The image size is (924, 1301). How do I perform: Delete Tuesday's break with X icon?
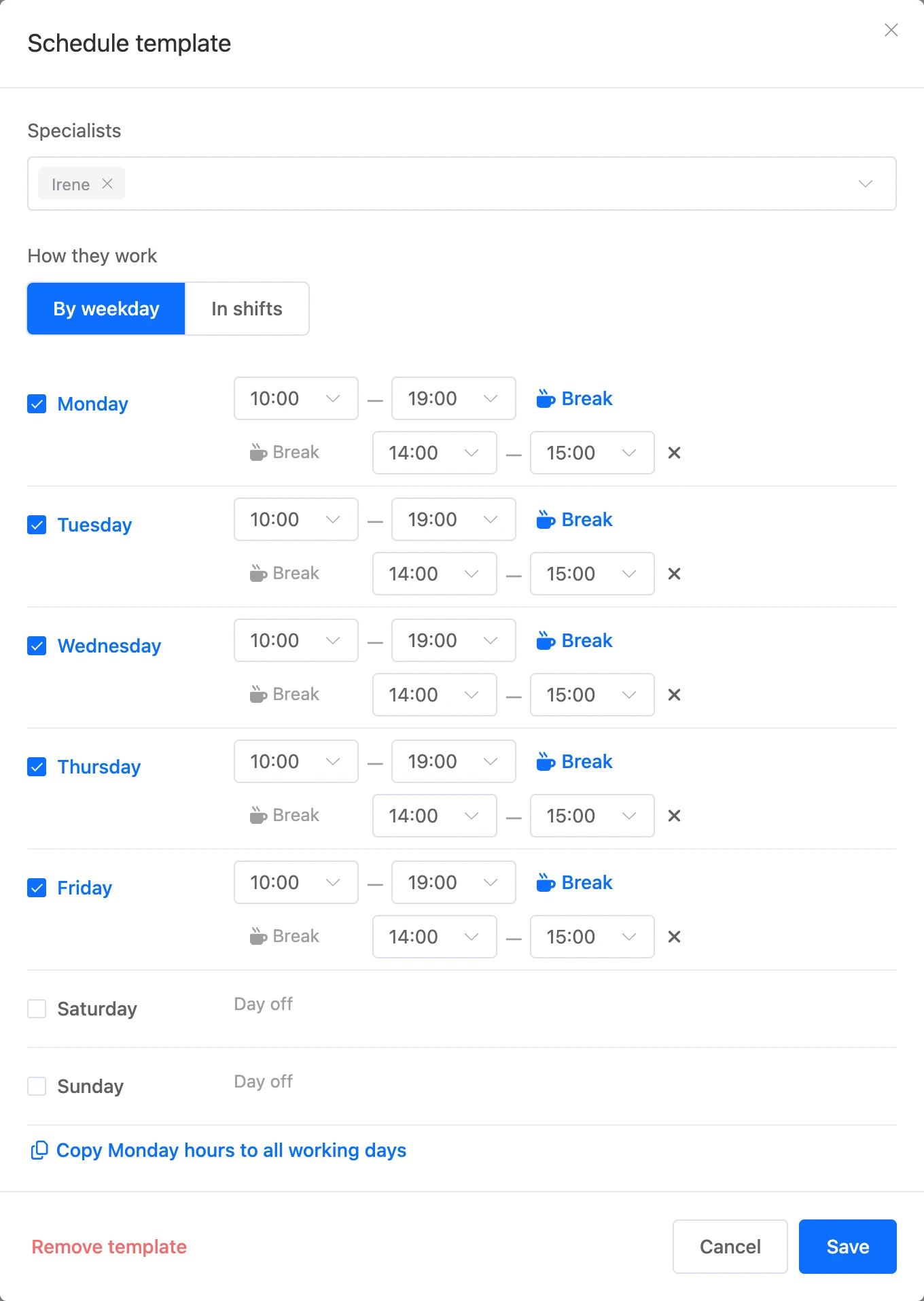(674, 574)
